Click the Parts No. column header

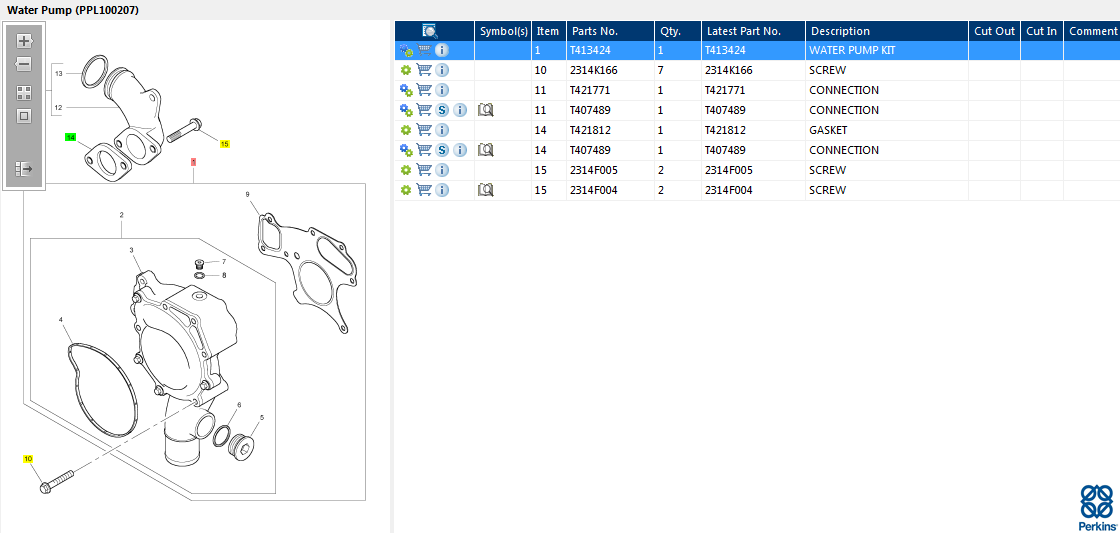point(611,31)
